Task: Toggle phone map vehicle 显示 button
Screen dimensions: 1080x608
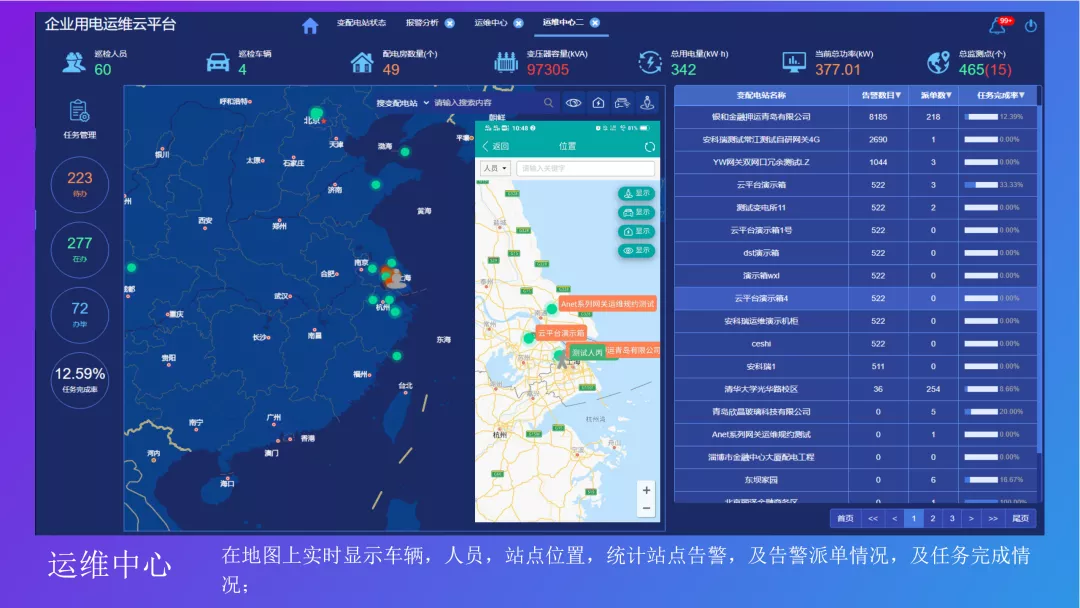Action: pyautogui.click(x=636, y=212)
